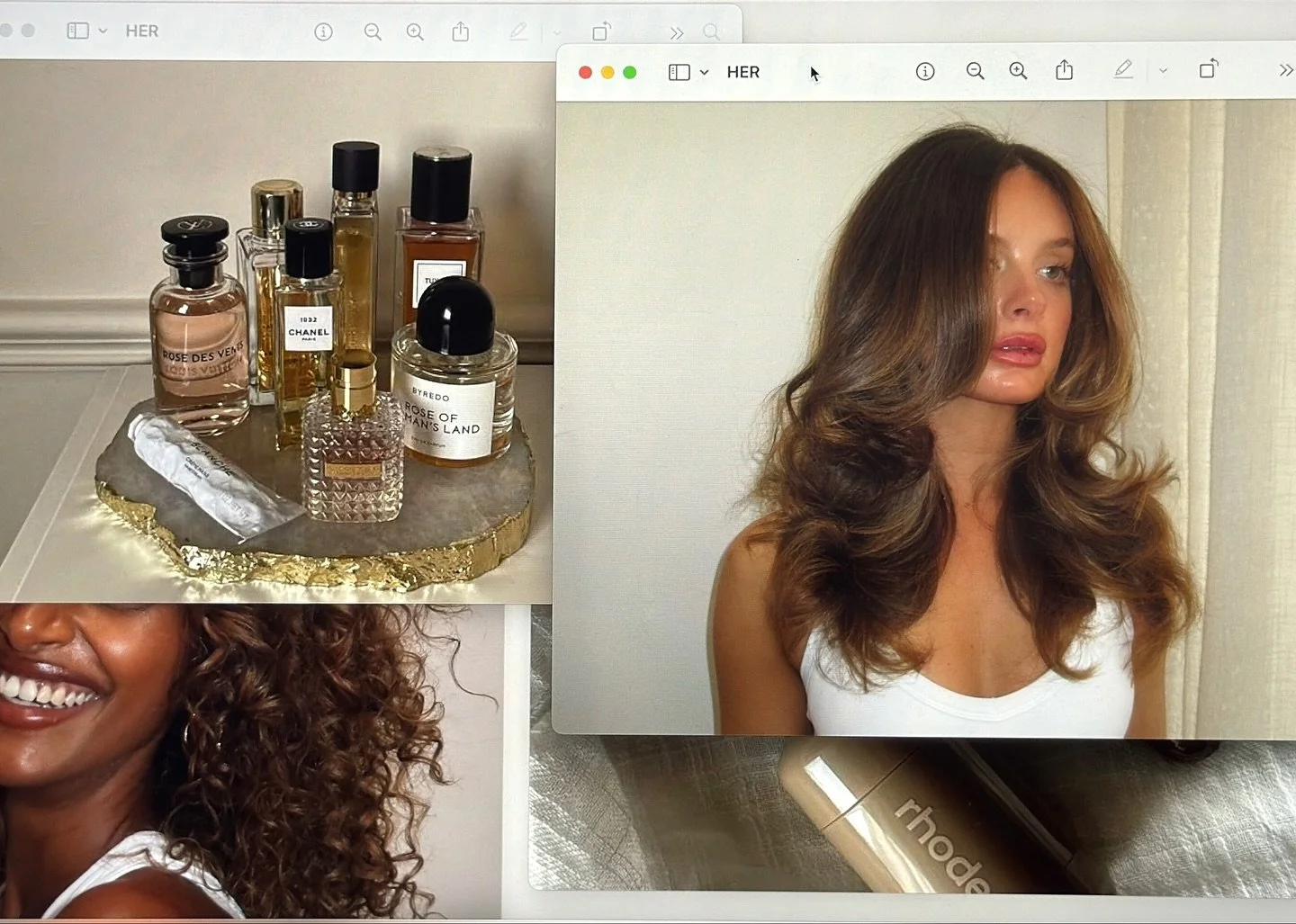The image size is (1296, 924).
Task: Show more toolbar items in front window
Action: (x=1285, y=70)
